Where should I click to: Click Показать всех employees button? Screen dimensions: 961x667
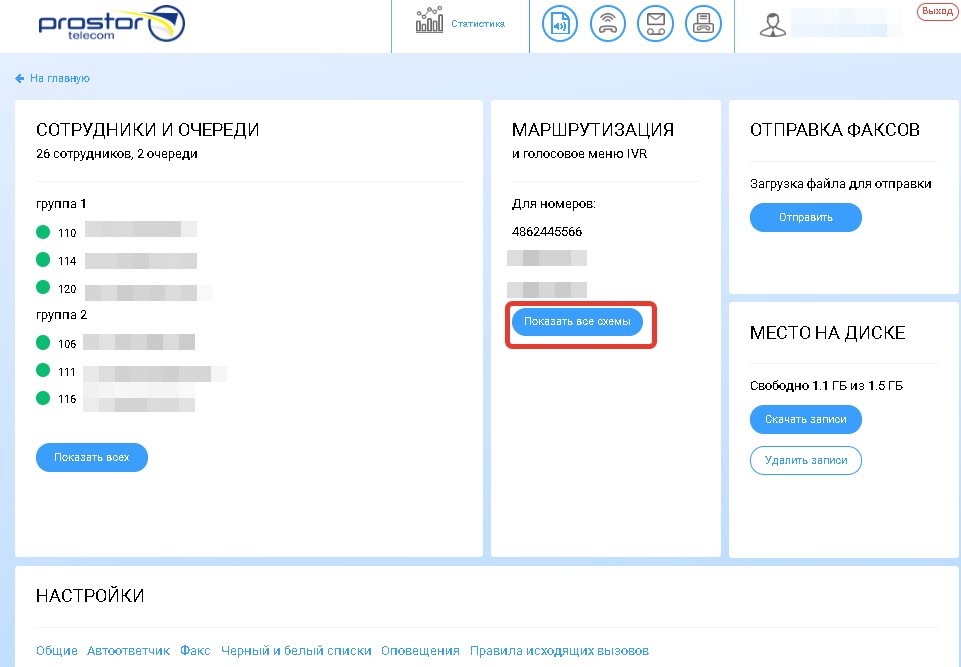92,457
